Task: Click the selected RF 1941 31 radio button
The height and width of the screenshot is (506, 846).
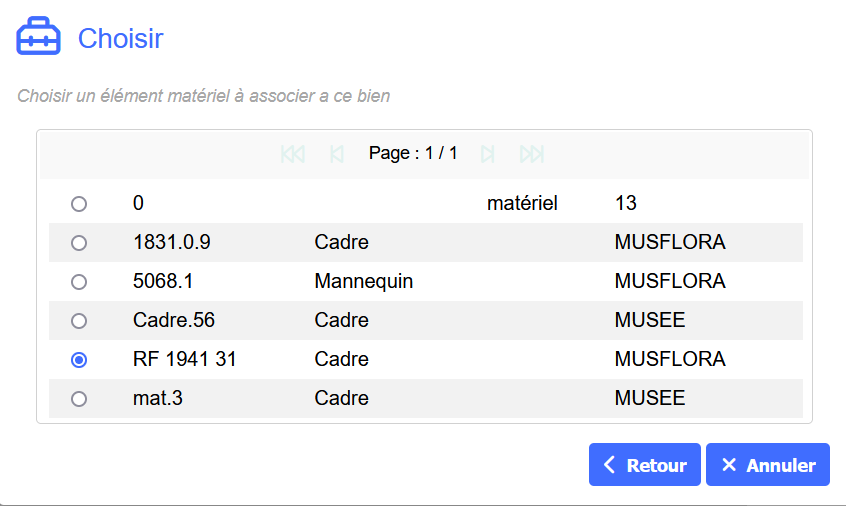Action: tap(79, 360)
